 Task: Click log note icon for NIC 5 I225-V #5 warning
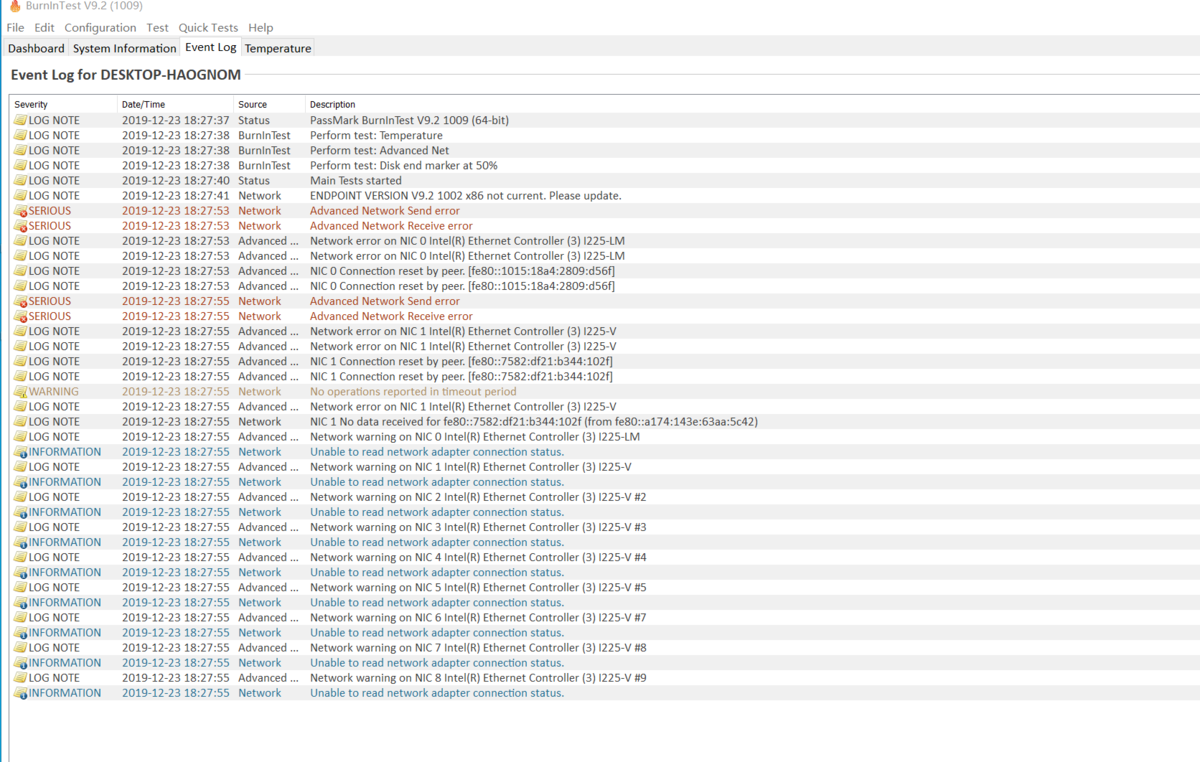coord(20,587)
